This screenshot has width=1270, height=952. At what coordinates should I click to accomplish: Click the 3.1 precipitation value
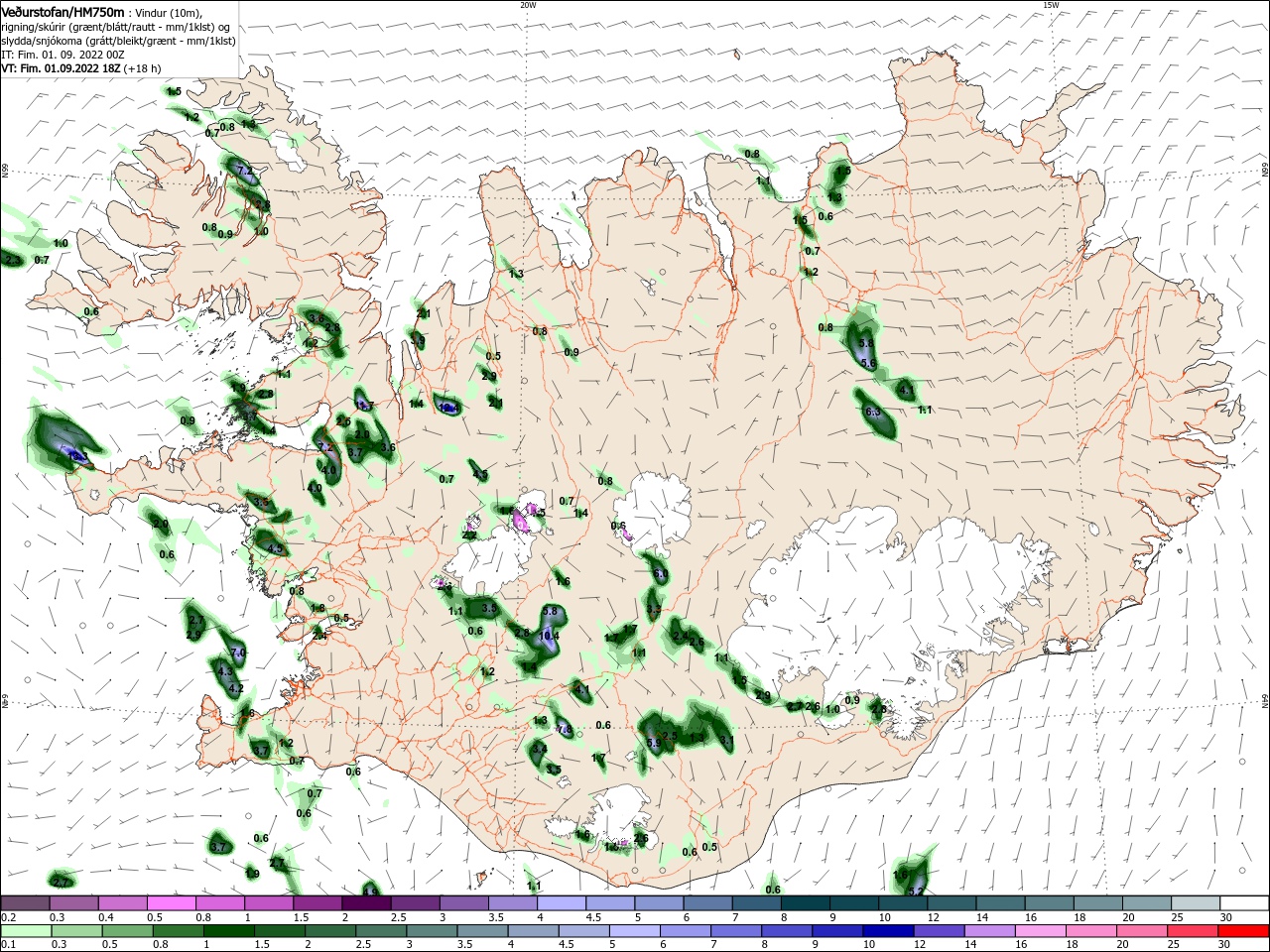click(727, 740)
